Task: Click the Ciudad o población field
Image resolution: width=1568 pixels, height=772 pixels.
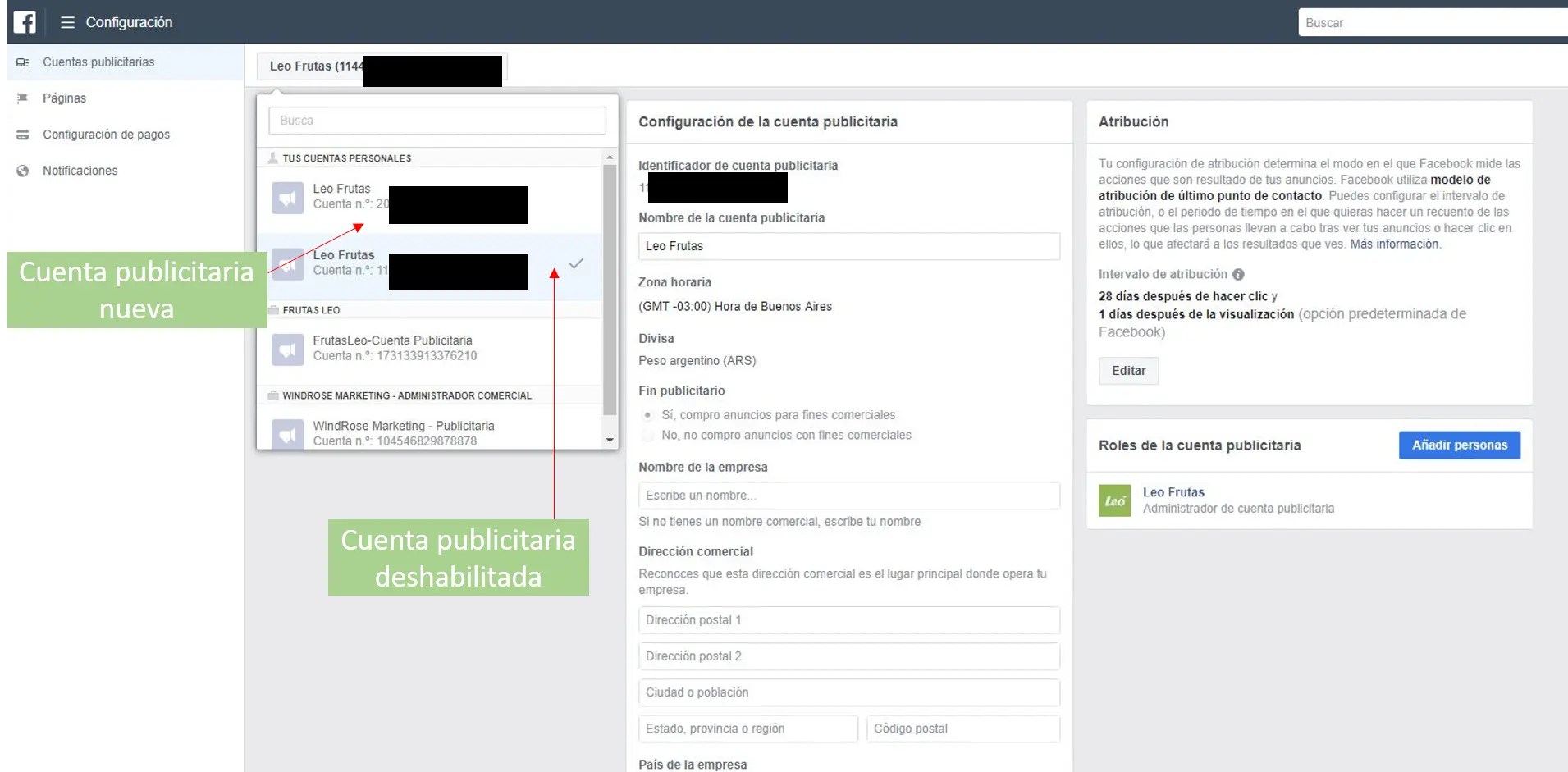Action: [x=849, y=692]
